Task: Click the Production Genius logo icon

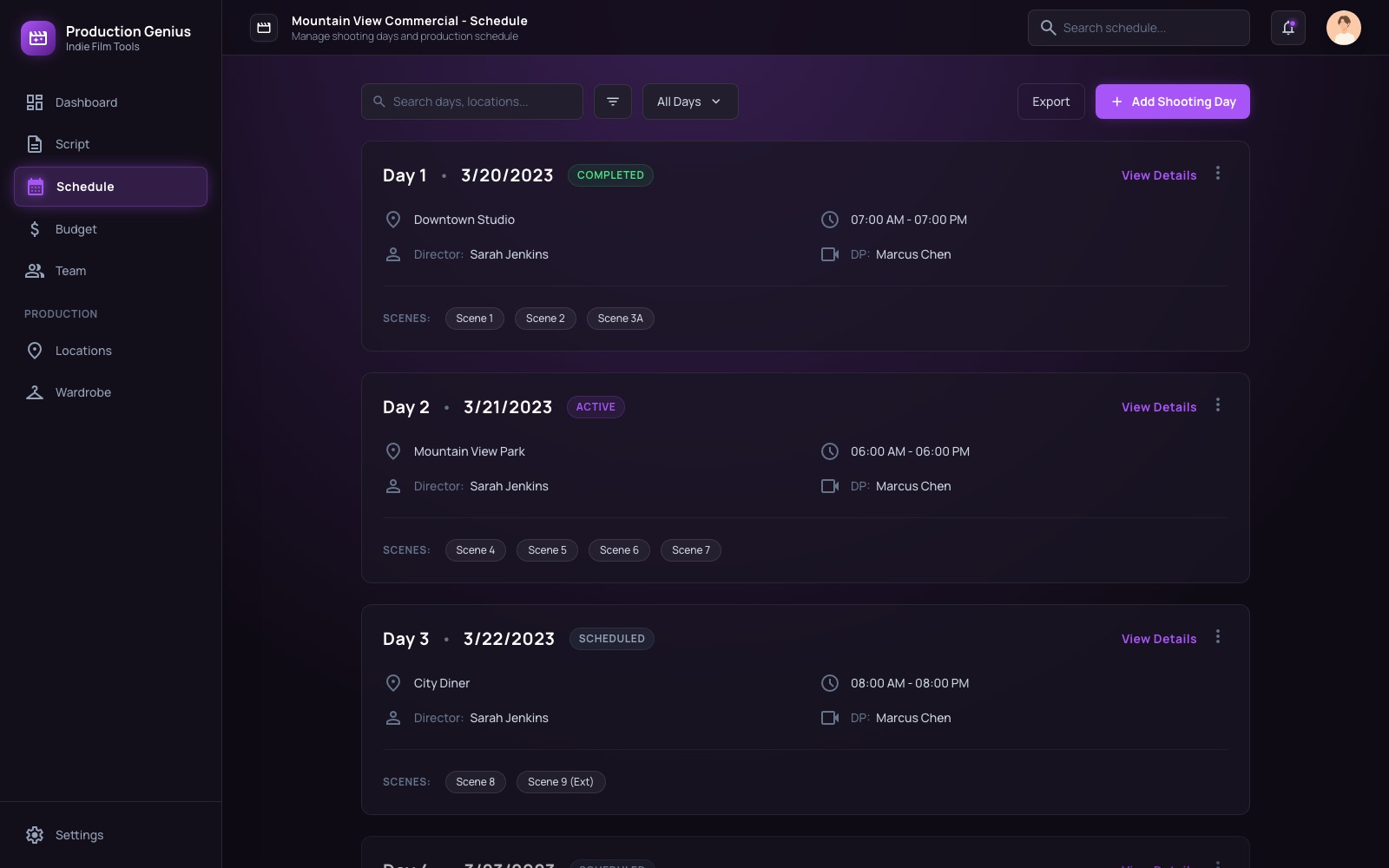Action: click(38, 38)
